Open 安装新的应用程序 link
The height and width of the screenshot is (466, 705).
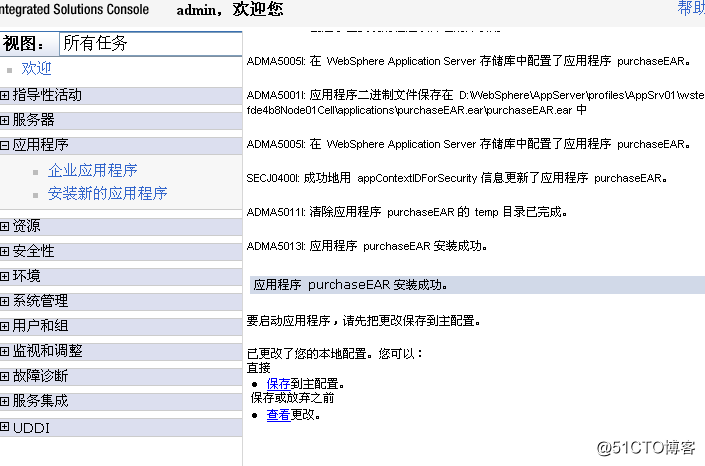coord(107,193)
